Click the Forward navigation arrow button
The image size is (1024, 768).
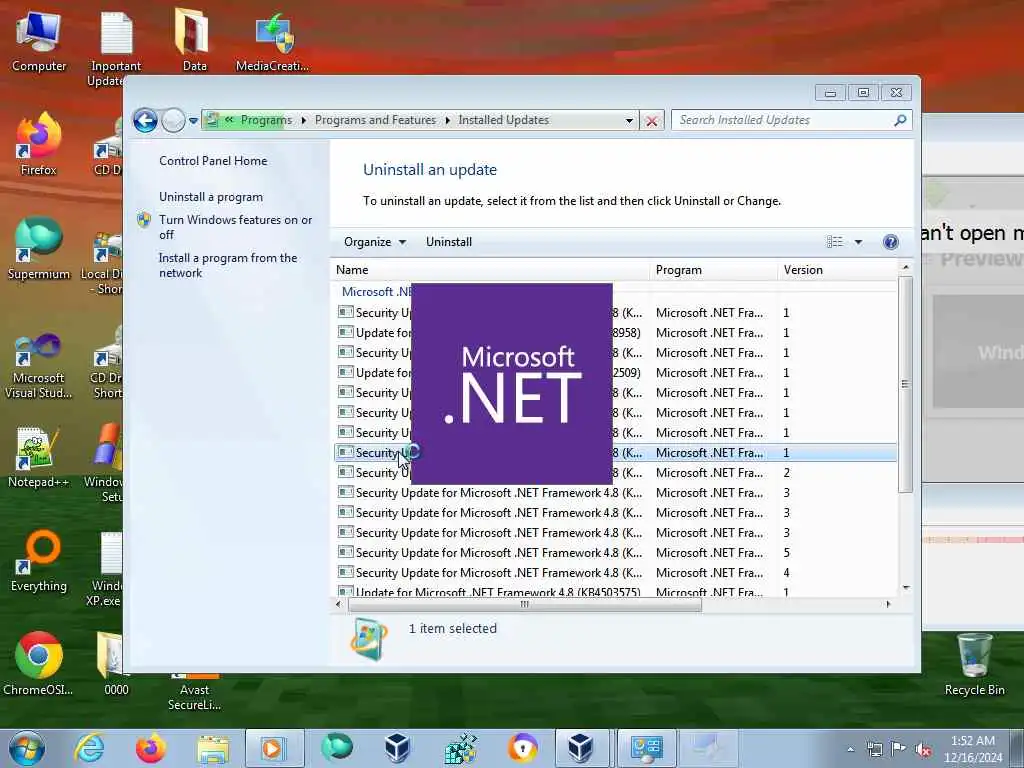[173, 120]
